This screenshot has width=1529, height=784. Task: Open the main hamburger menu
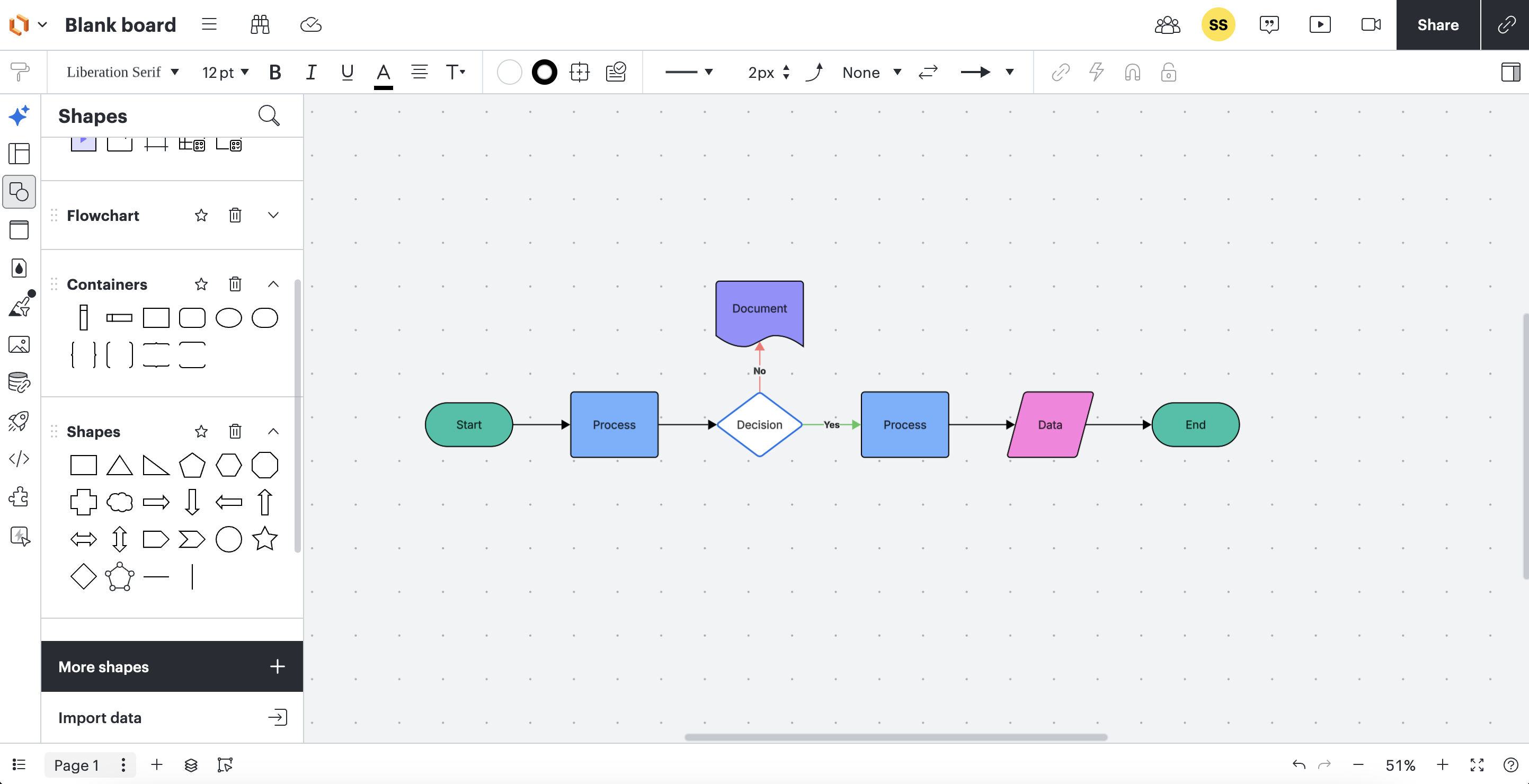[x=209, y=24]
